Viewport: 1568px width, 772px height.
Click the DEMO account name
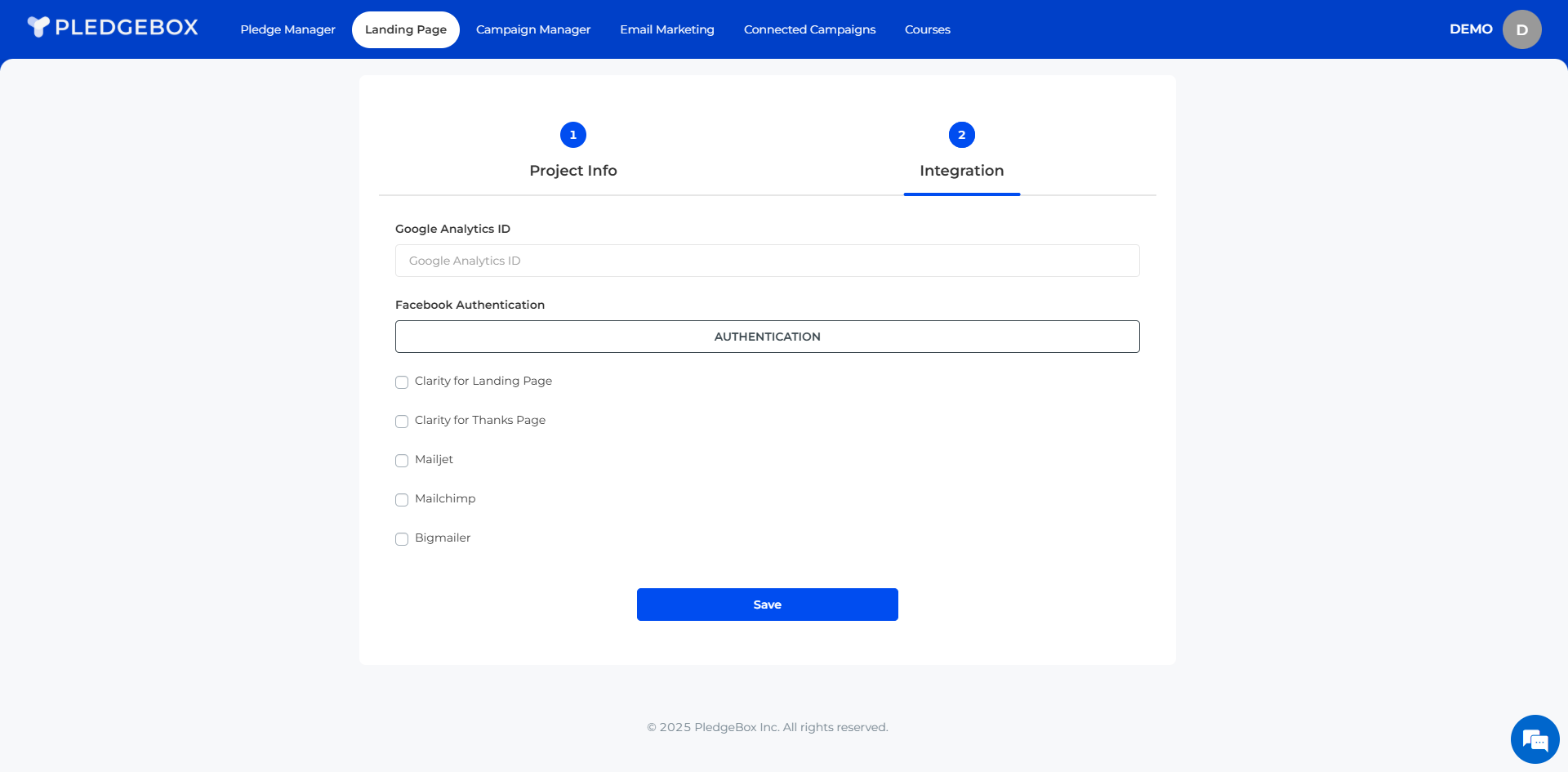[x=1471, y=29]
